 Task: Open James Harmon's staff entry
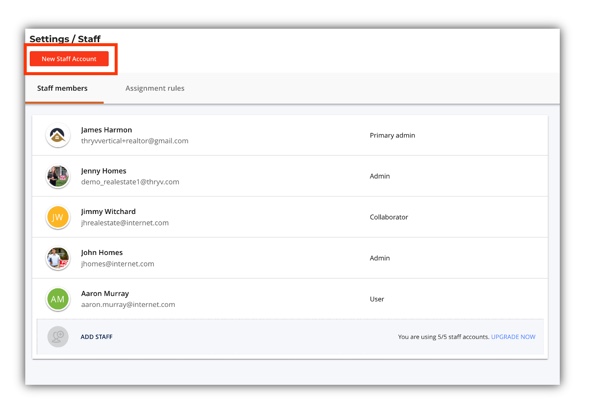[x=290, y=135]
